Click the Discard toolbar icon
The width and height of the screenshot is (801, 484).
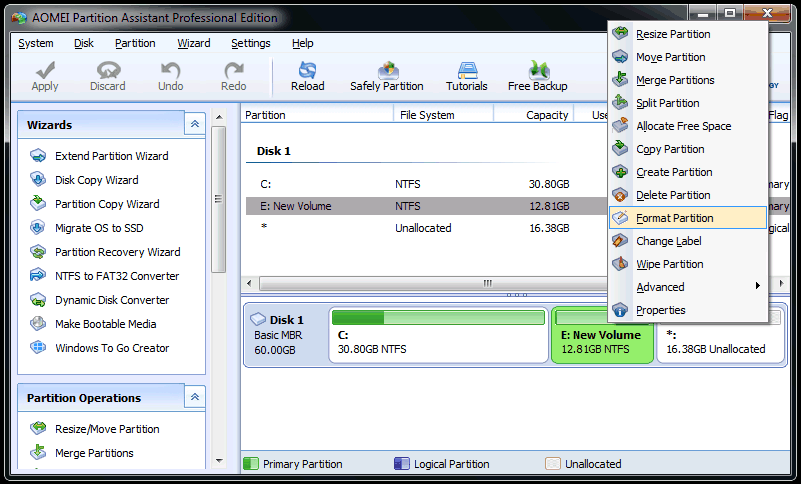(x=108, y=71)
